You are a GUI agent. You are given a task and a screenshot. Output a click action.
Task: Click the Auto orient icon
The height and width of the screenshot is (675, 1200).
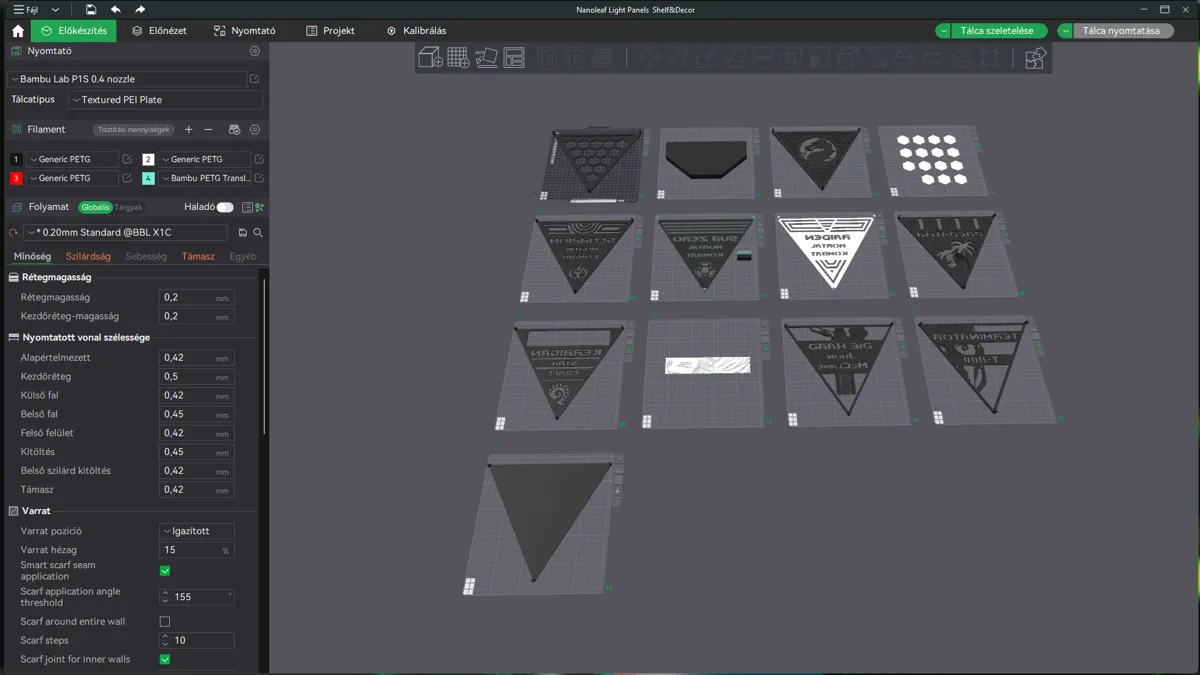point(487,58)
